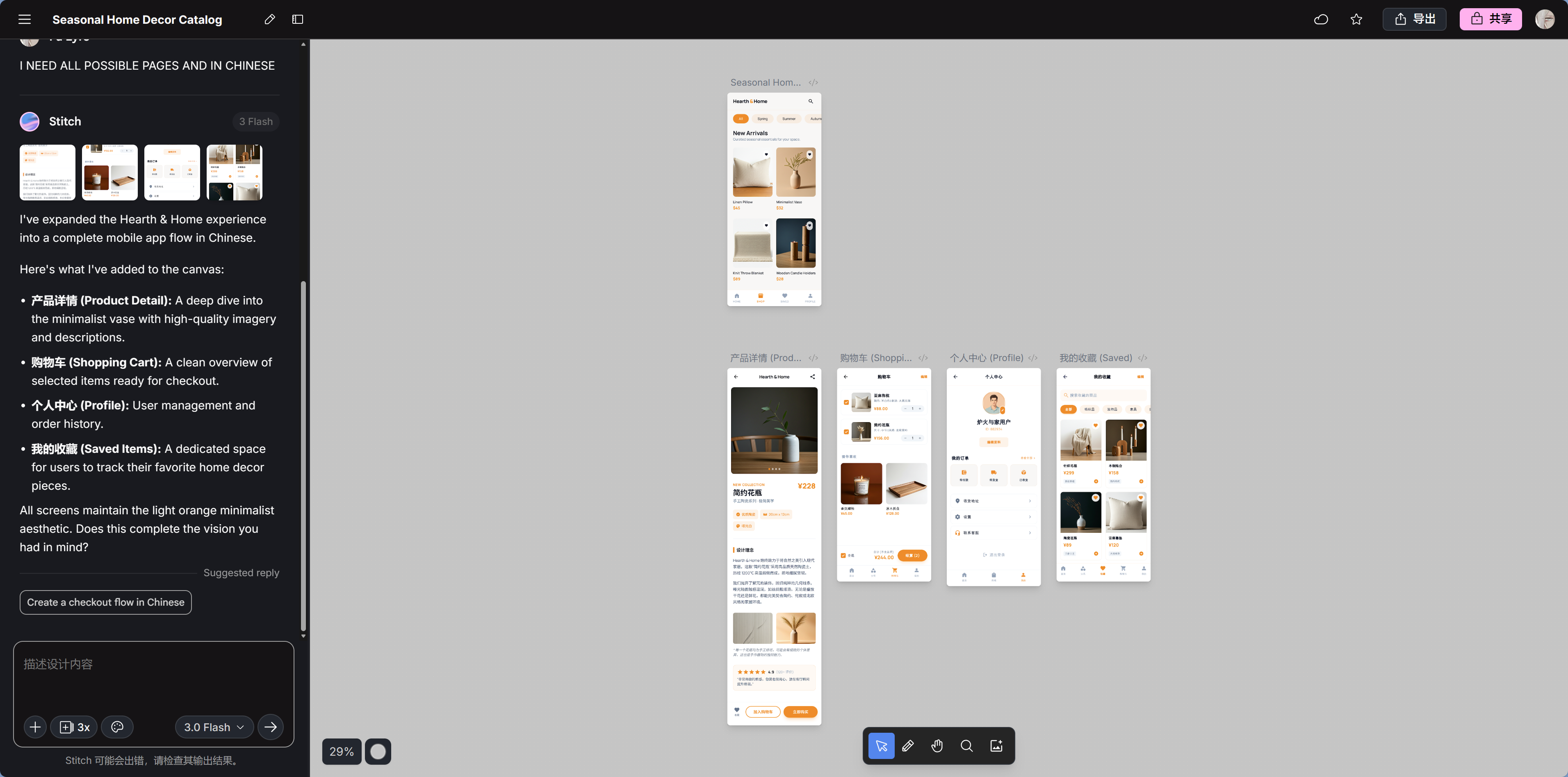1568x777 pixels.
Task: Click the generate image tool icon
Action: coord(996,746)
